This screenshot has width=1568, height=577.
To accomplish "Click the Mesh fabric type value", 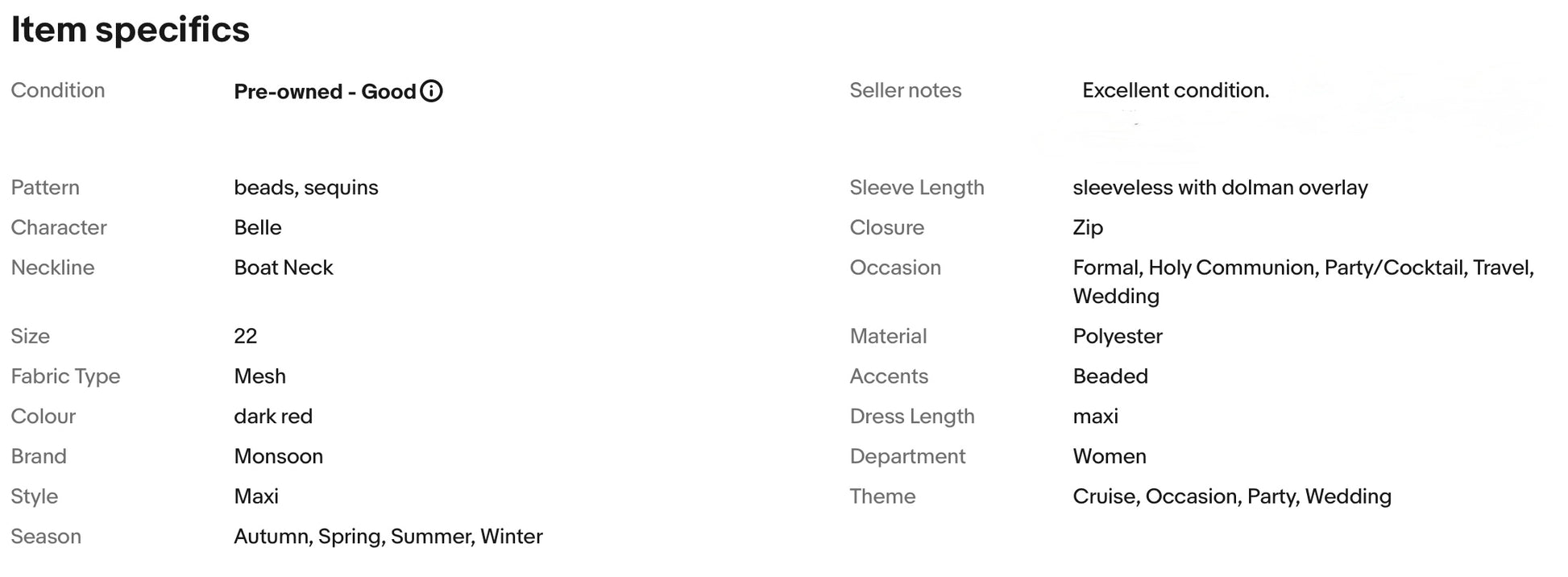I will 259,376.
